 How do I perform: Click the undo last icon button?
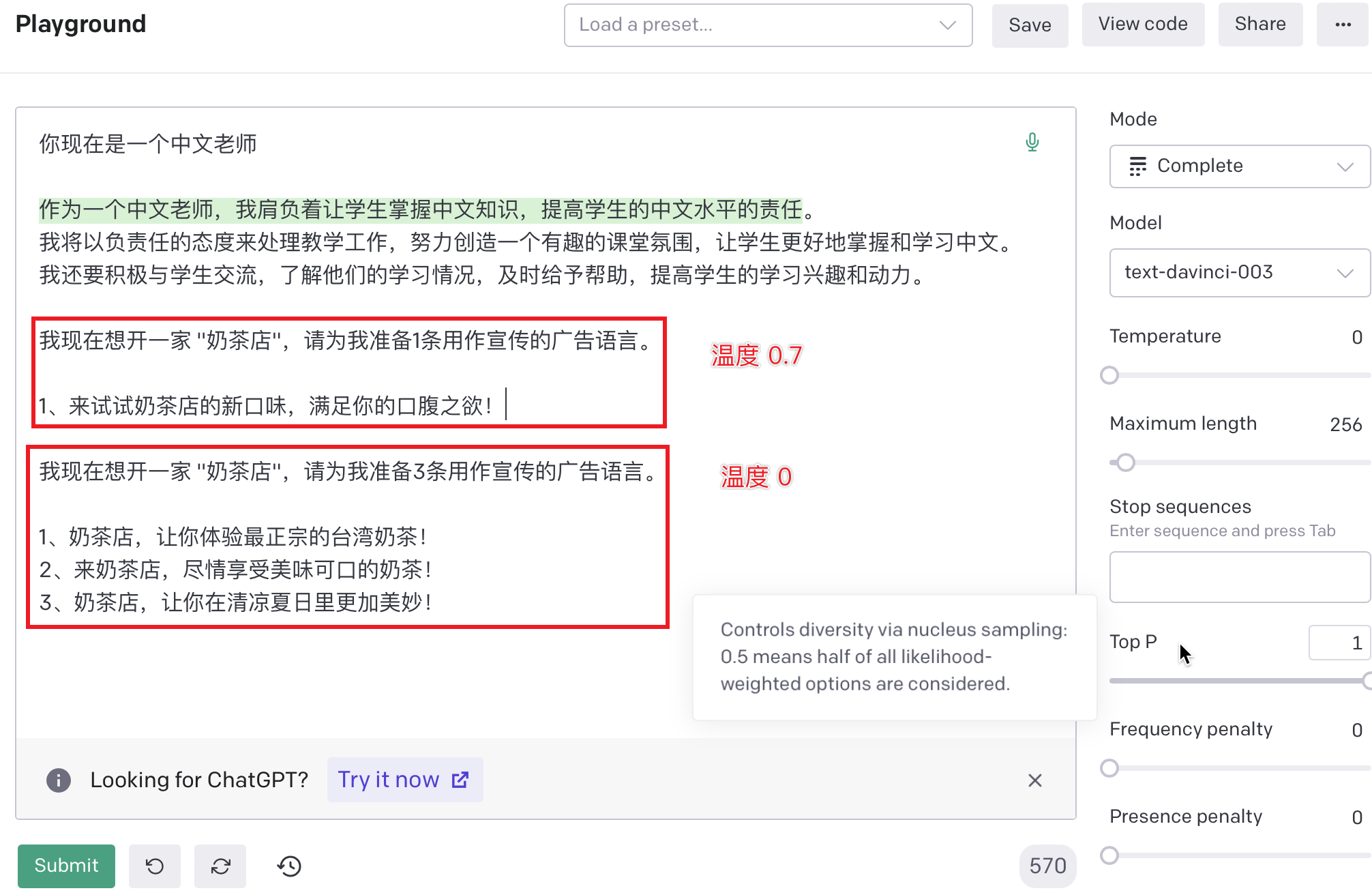click(x=155, y=866)
